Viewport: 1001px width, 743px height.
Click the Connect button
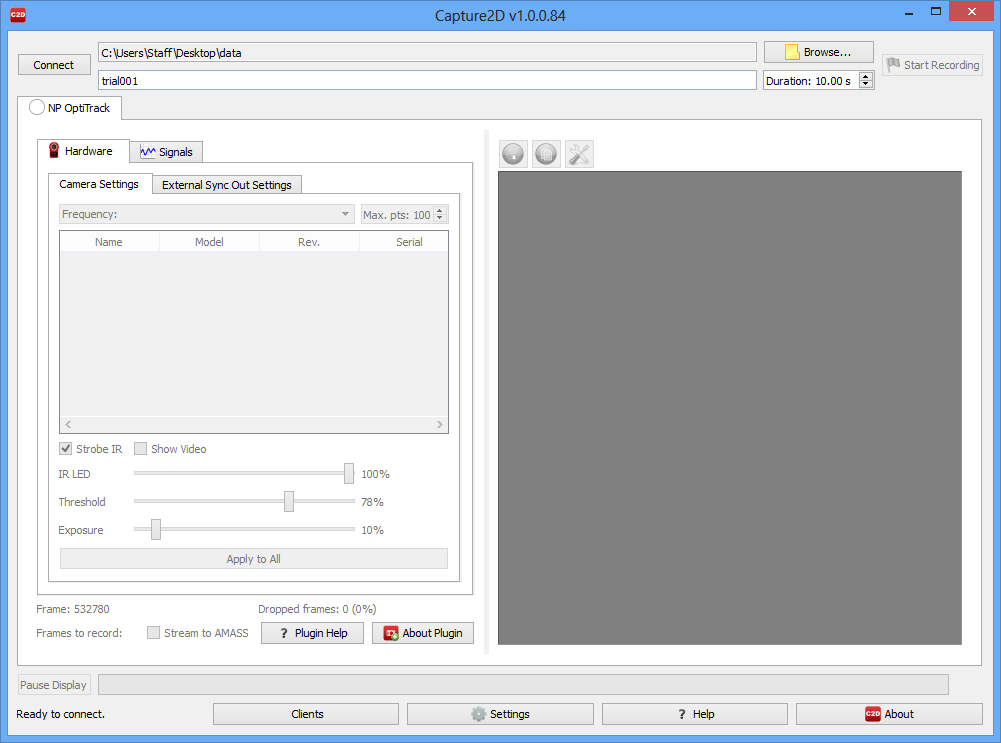coord(54,65)
